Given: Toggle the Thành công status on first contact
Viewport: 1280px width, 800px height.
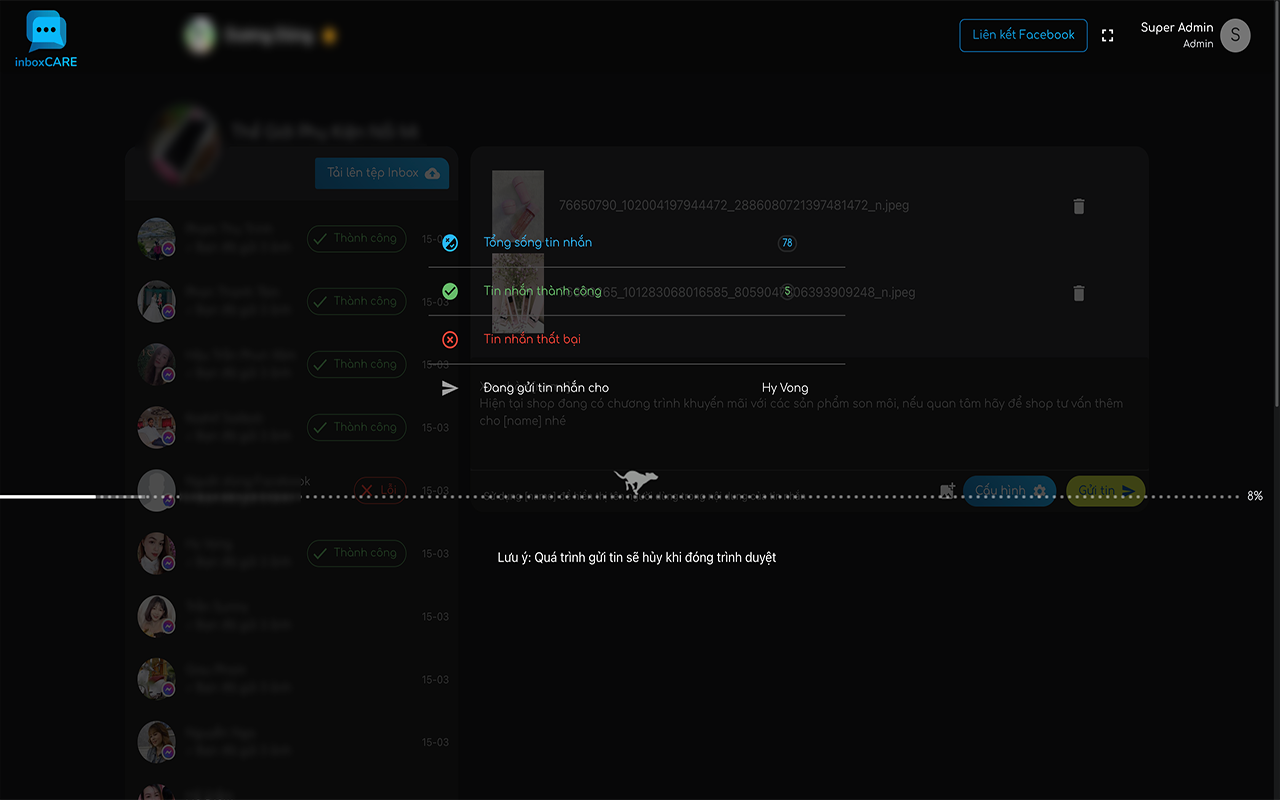Looking at the screenshot, I should pyautogui.click(x=356, y=238).
